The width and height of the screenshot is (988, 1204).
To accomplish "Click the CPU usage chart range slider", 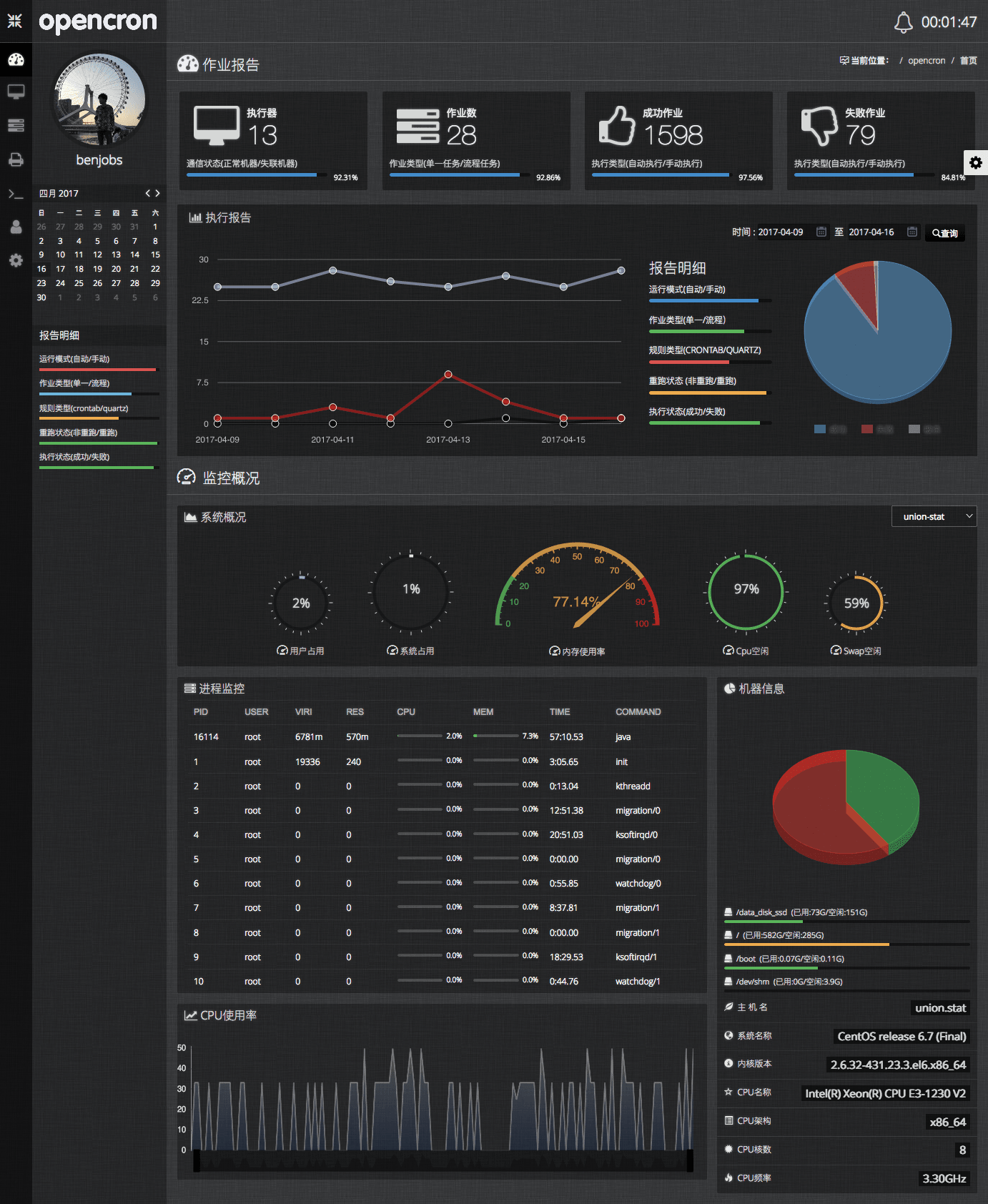I will tap(443, 1160).
